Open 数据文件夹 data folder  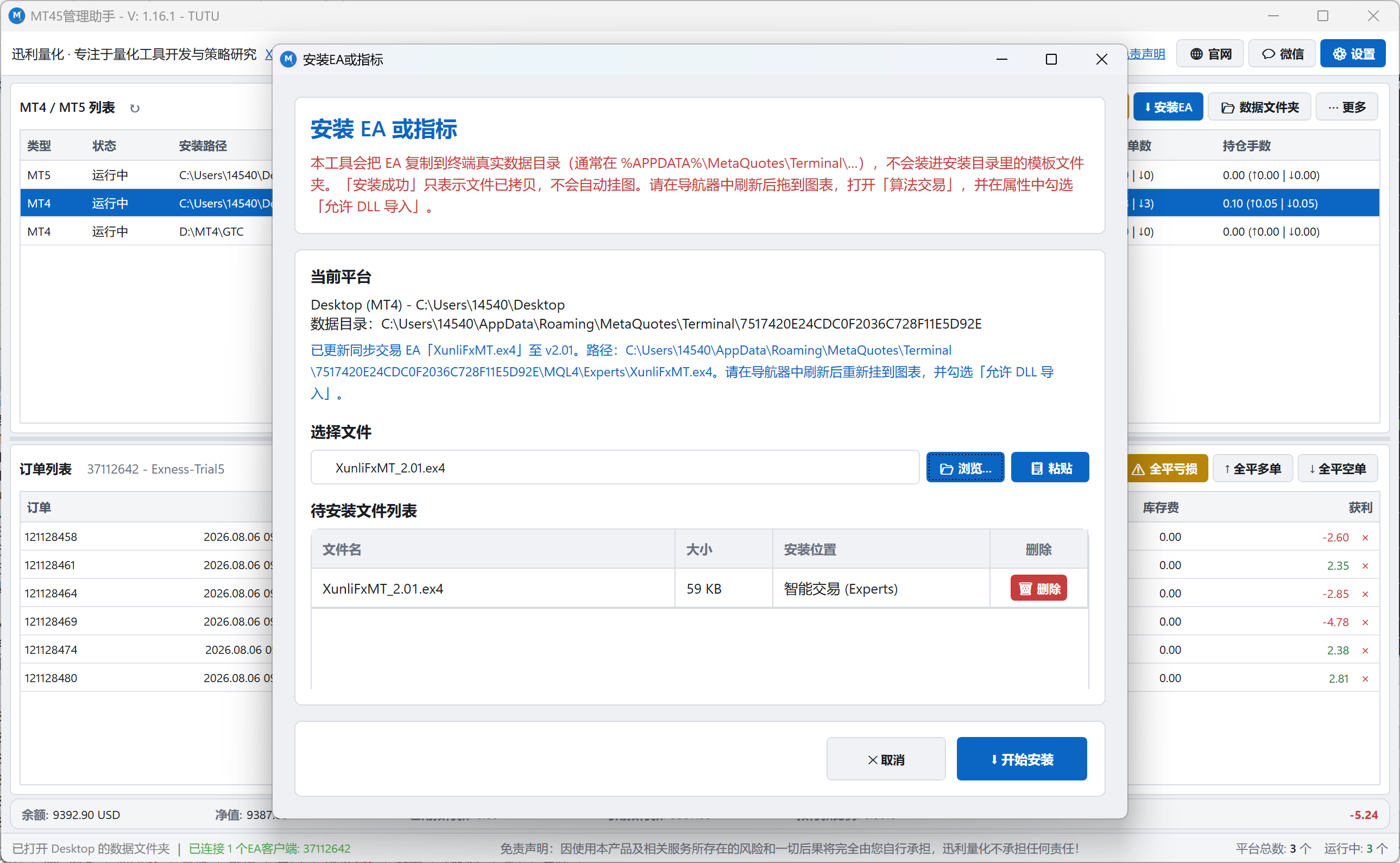tap(1259, 107)
